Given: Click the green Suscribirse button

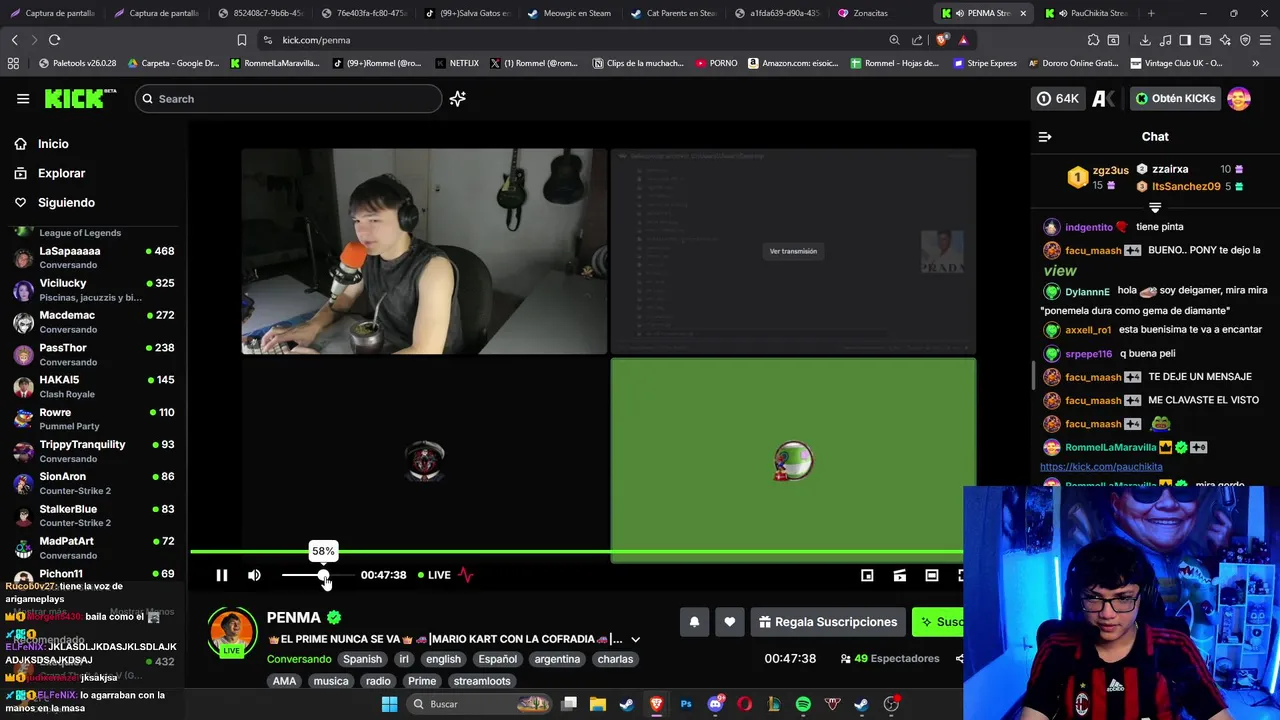Looking at the screenshot, I should pyautogui.click(x=940, y=622).
